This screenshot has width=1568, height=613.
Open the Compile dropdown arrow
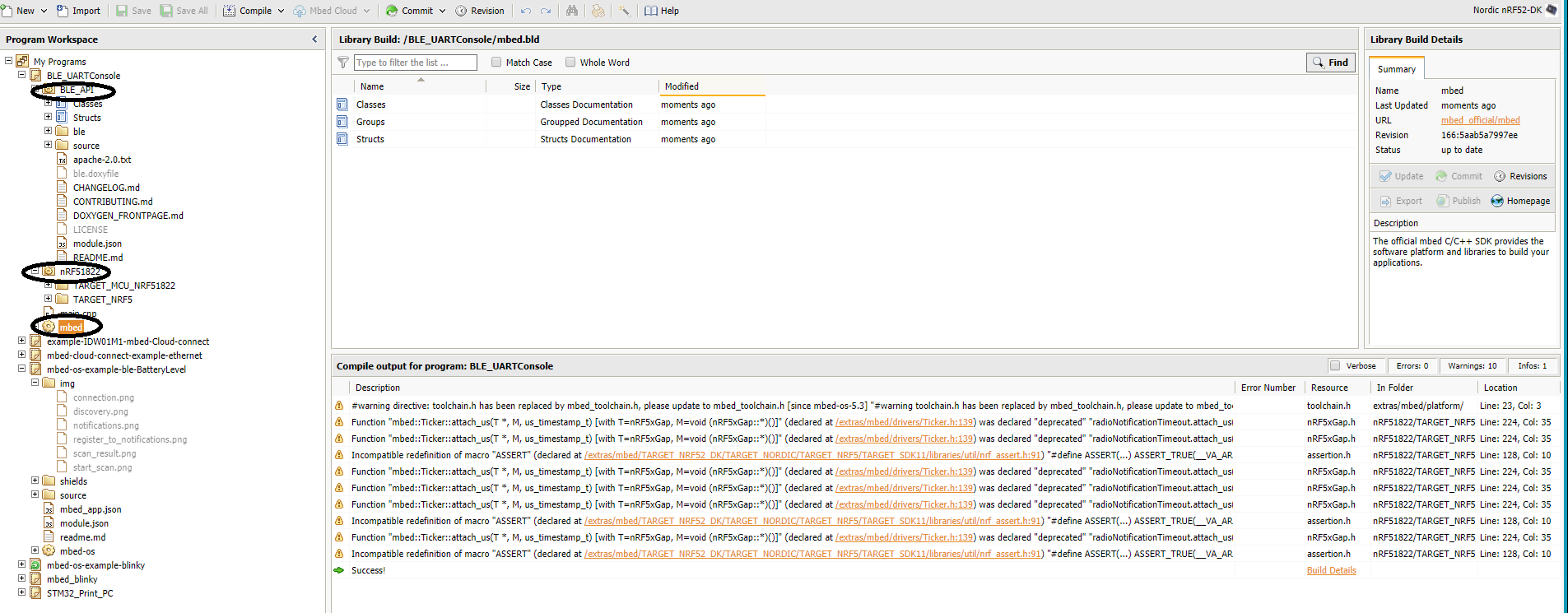(281, 11)
